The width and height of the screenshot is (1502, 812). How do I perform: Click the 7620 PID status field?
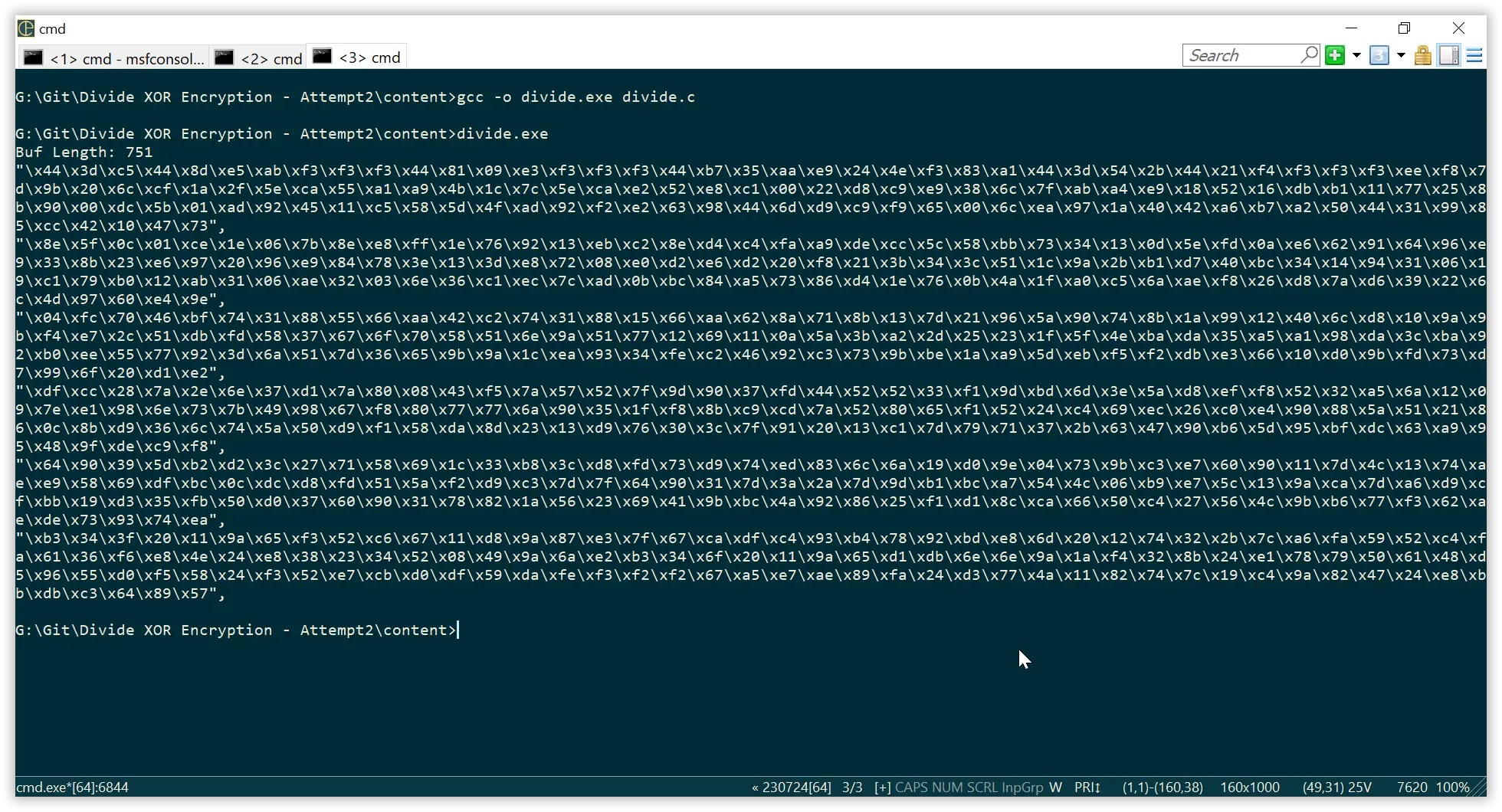1412,787
